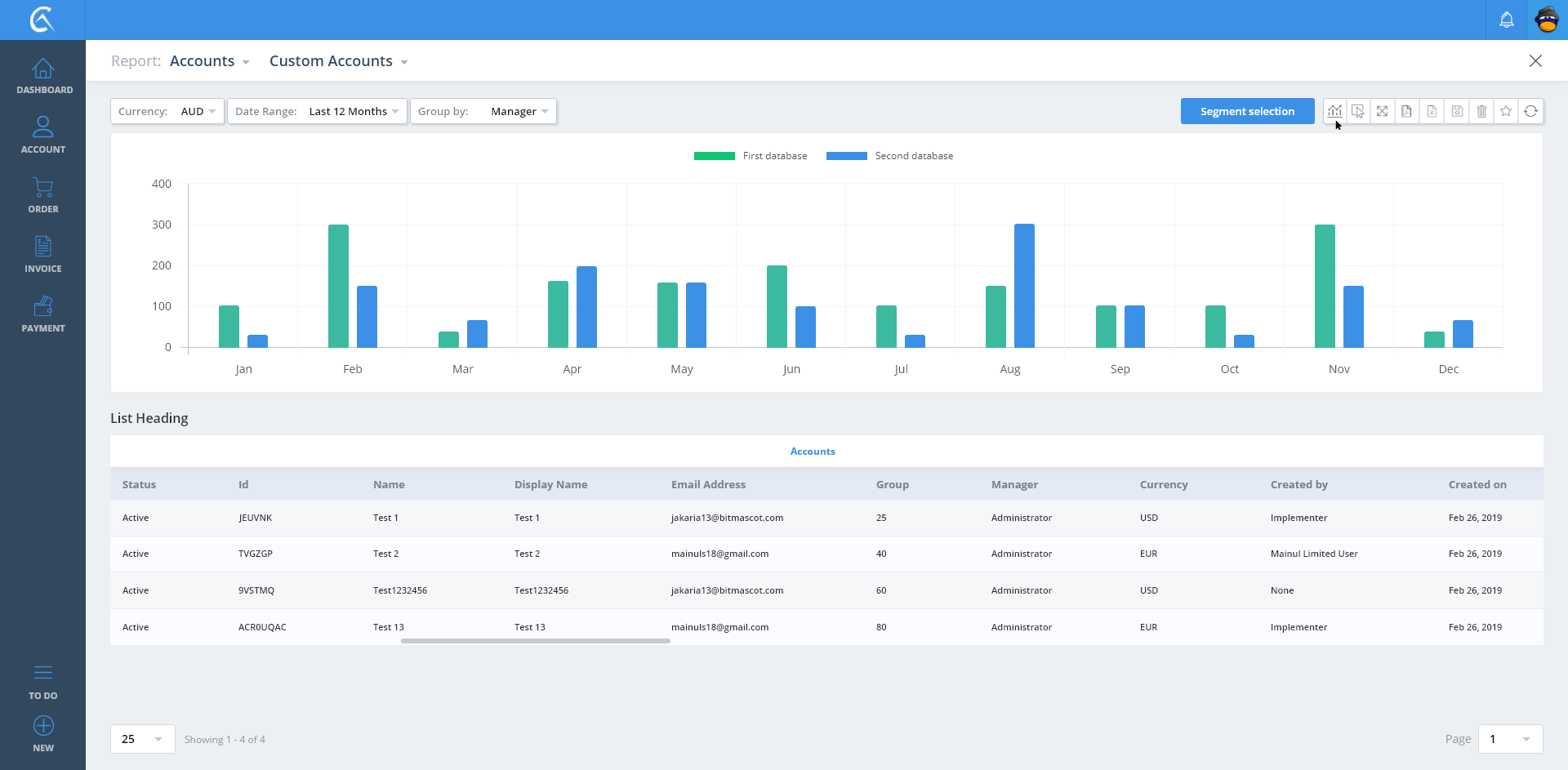The height and width of the screenshot is (770, 1568).
Task: Toggle Second database legend series
Action: tap(889, 156)
